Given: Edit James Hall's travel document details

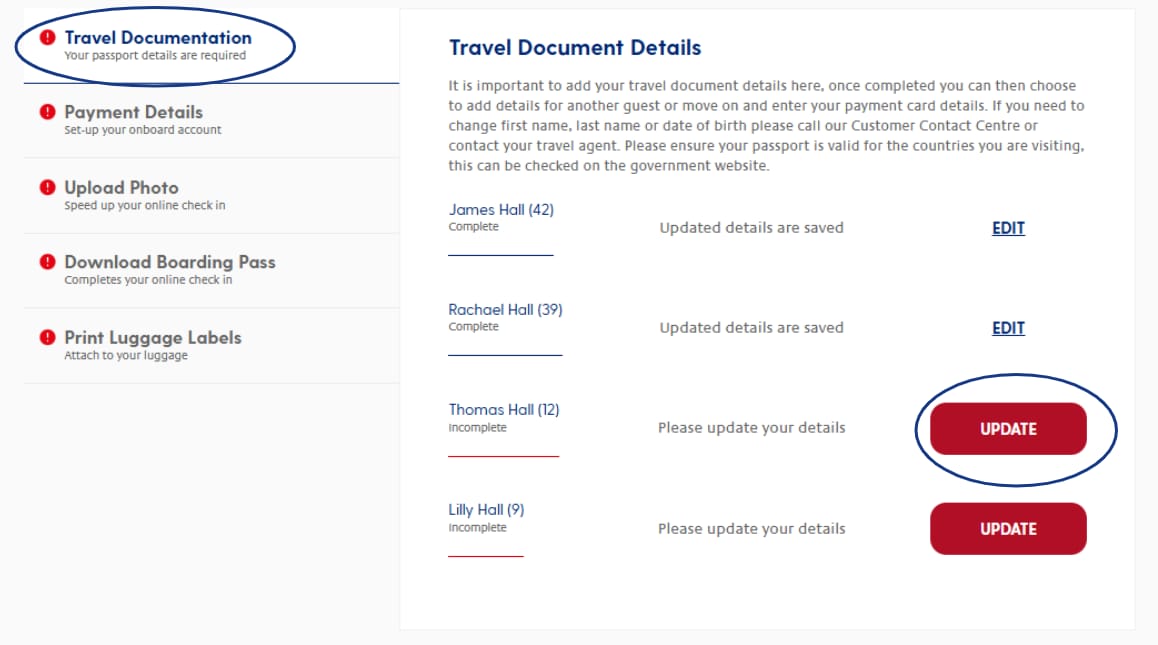Looking at the screenshot, I should point(1008,228).
